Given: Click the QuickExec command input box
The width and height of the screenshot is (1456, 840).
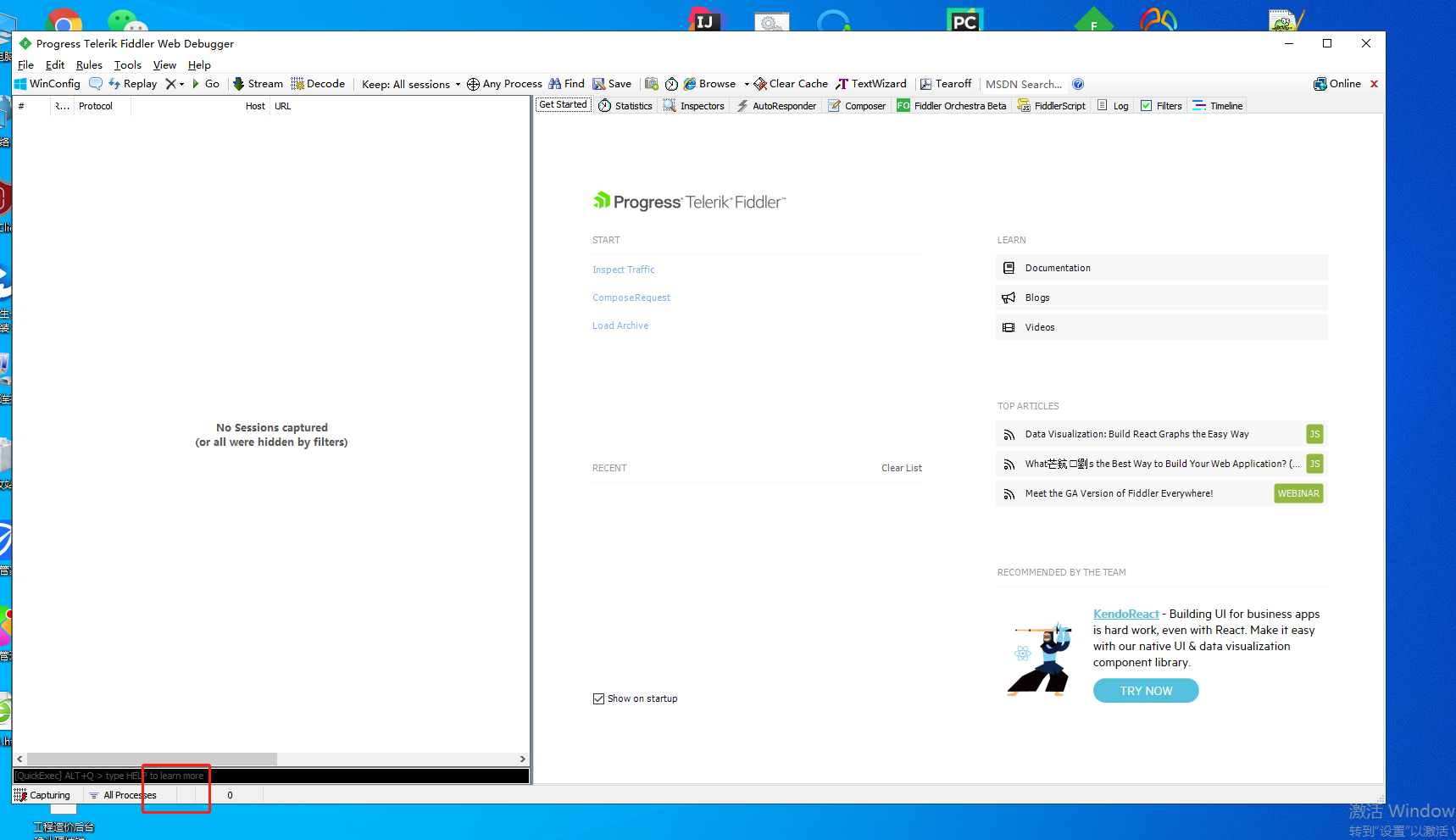Looking at the screenshot, I should pyautogui.click(x=271, y=776).
